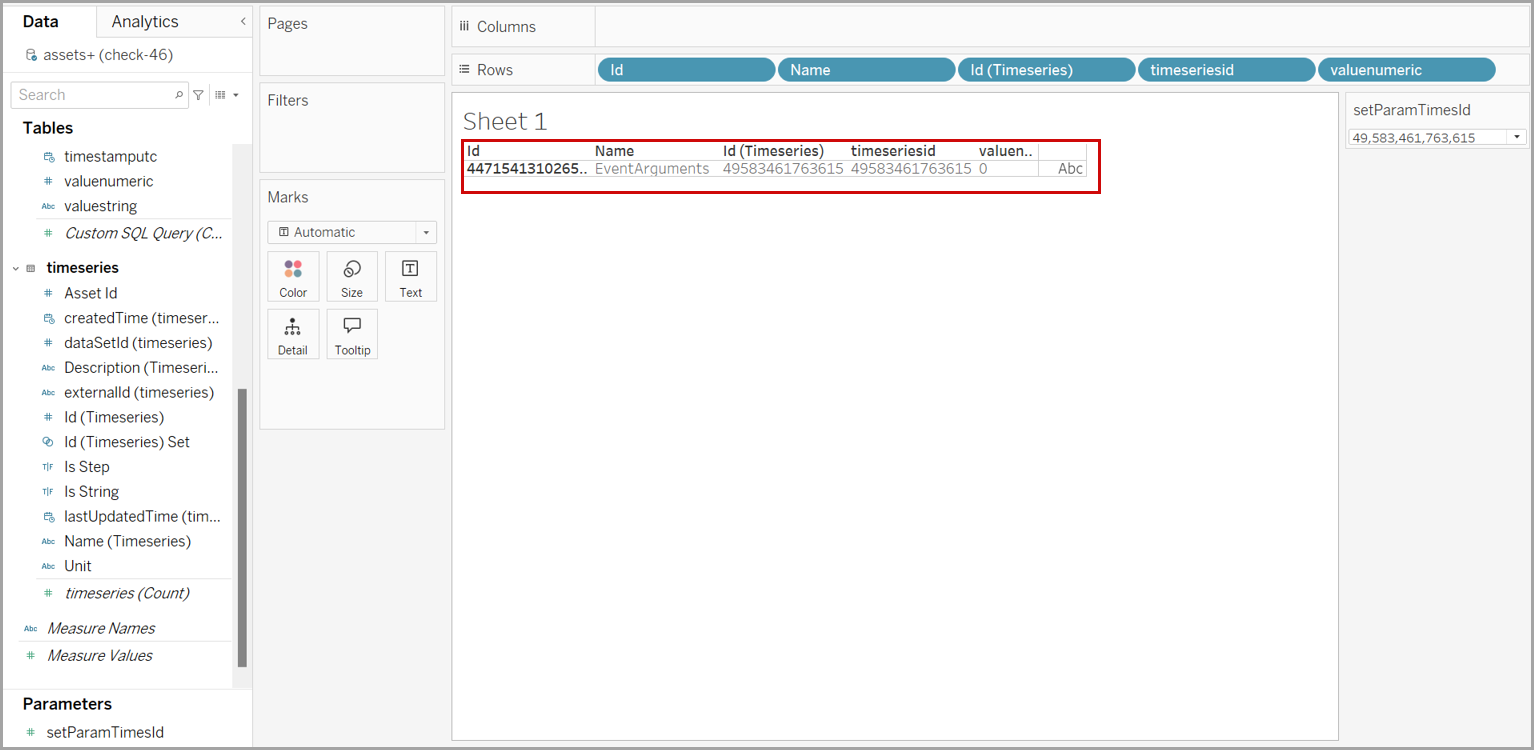Click the Id (Timeseries) pill in Rows
This screenshot has width=1534, height=750.
tap(1046, 70)
